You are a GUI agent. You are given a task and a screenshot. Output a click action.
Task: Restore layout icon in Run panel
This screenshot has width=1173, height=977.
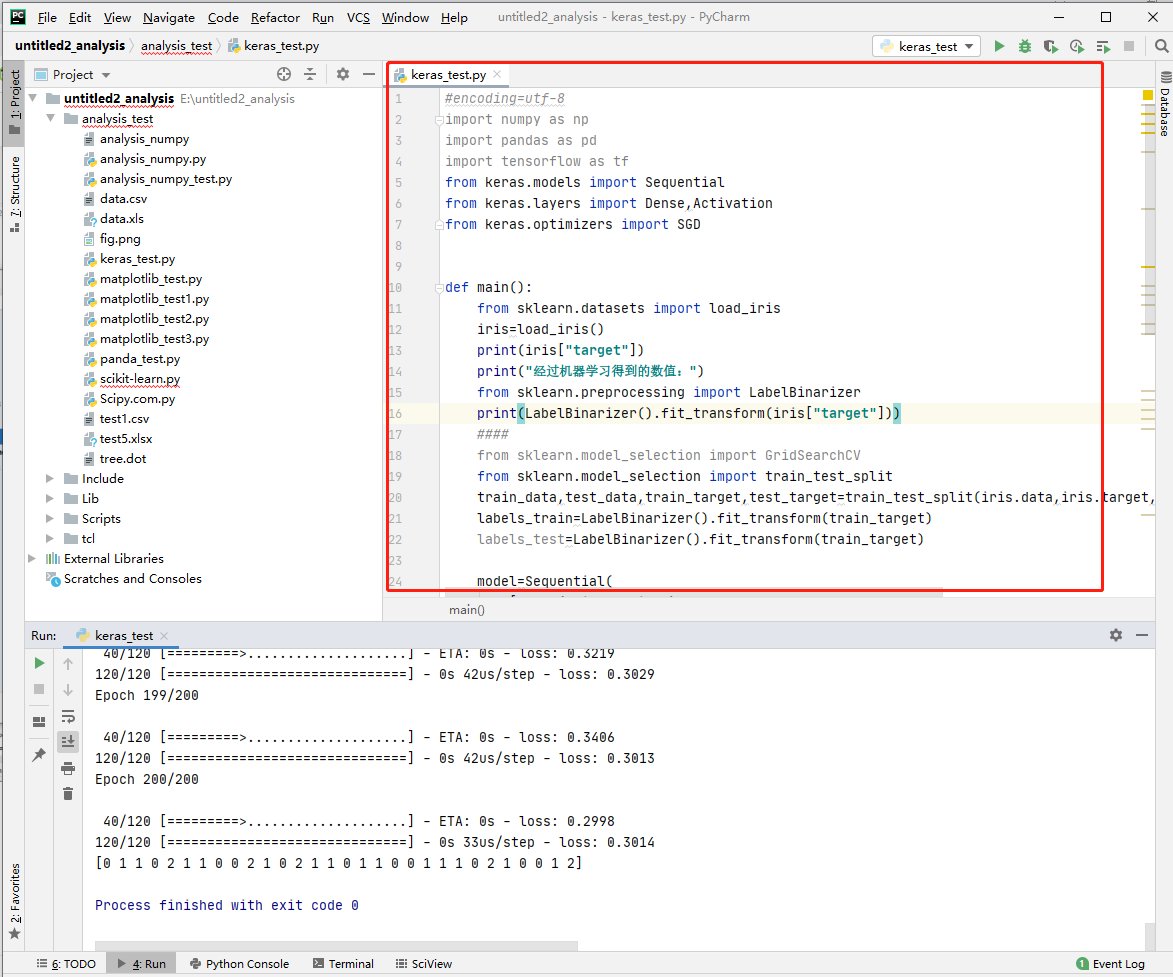tap(39, 722)
